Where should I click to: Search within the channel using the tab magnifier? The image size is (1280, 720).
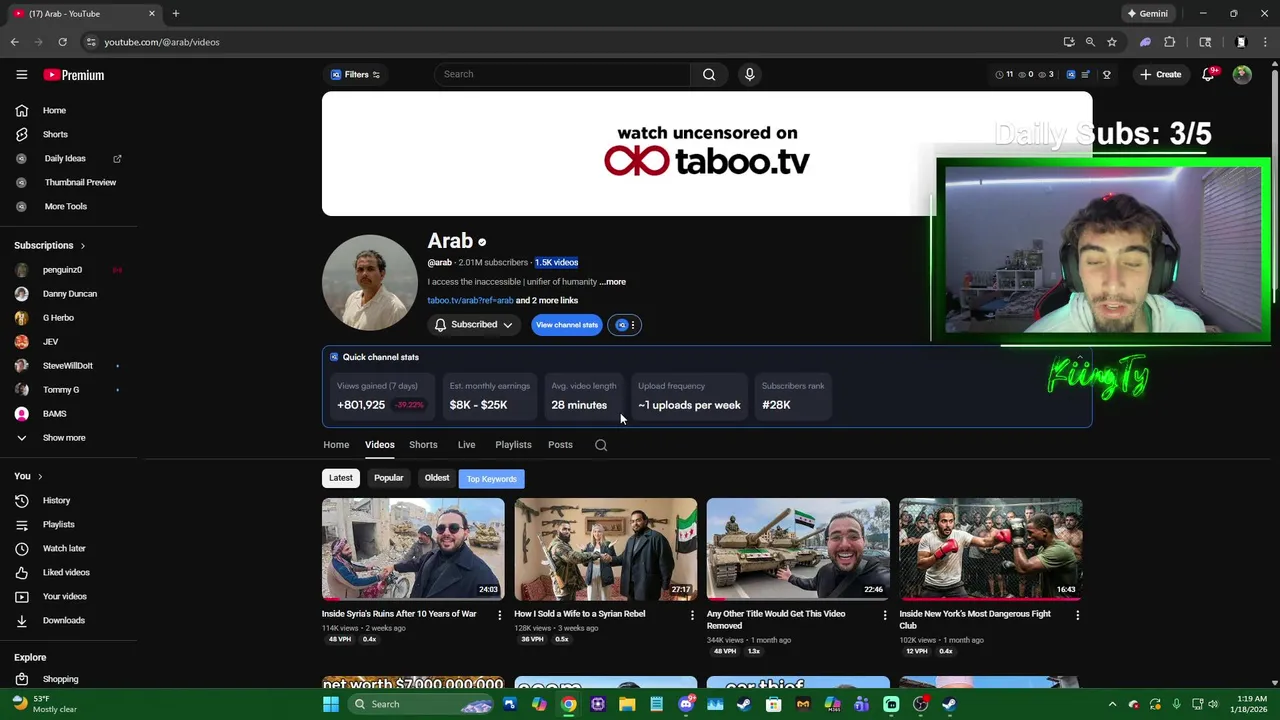click(x=601, y=445)
